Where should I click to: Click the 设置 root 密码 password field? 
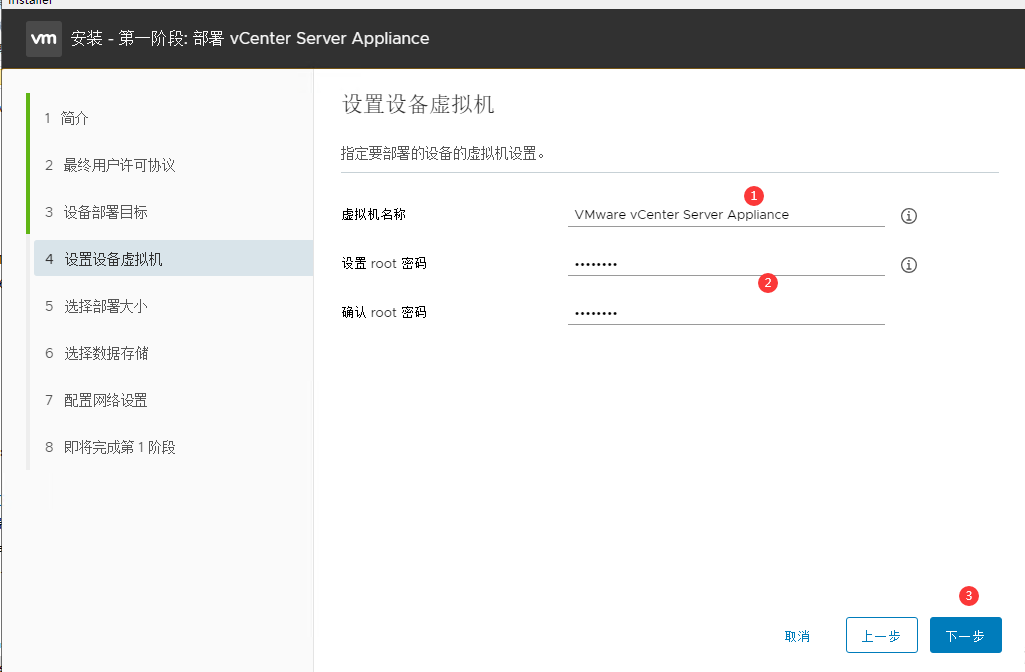[725, 264]
